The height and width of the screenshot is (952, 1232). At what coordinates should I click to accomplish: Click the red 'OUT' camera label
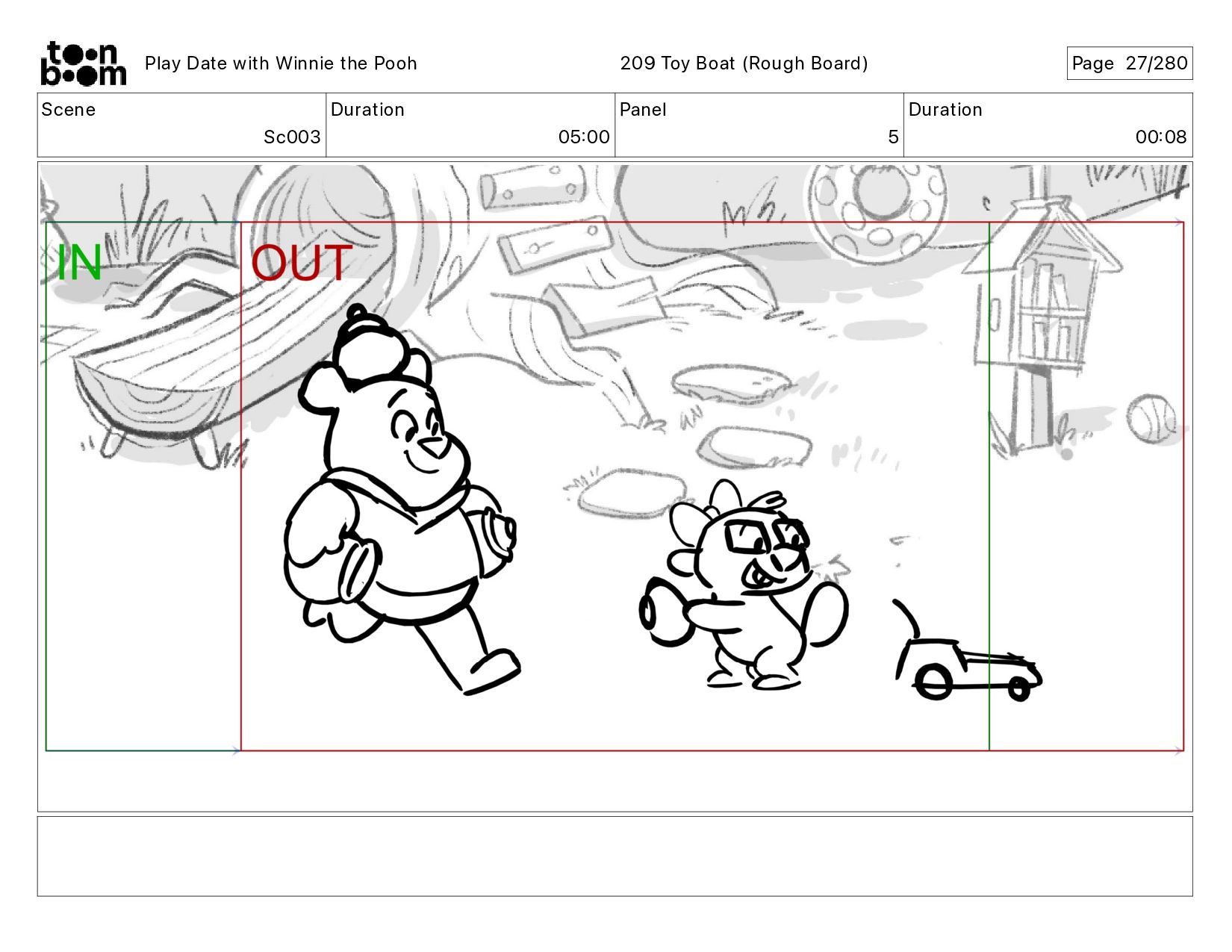300,263
